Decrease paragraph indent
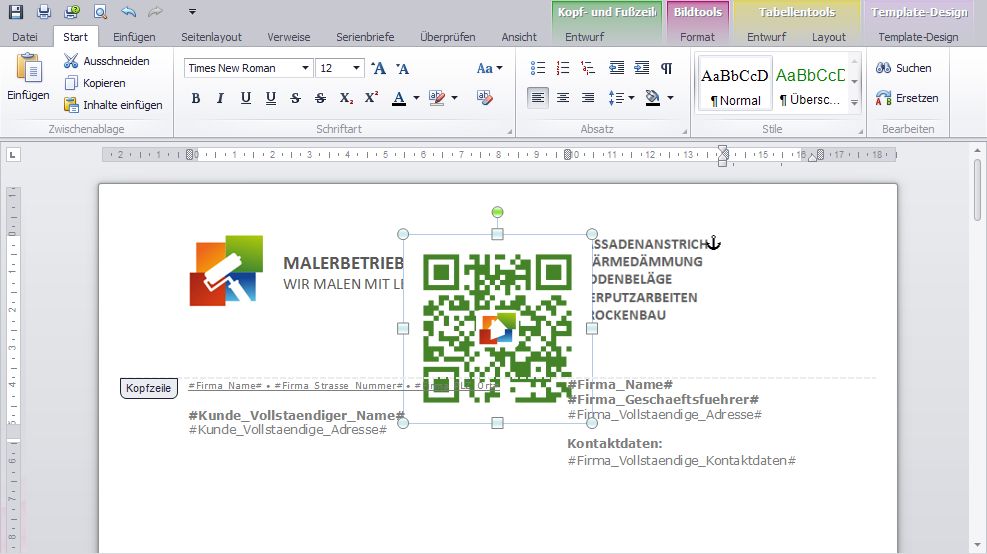The height and width of the screenshot is (554, 987). coord(616,68)
